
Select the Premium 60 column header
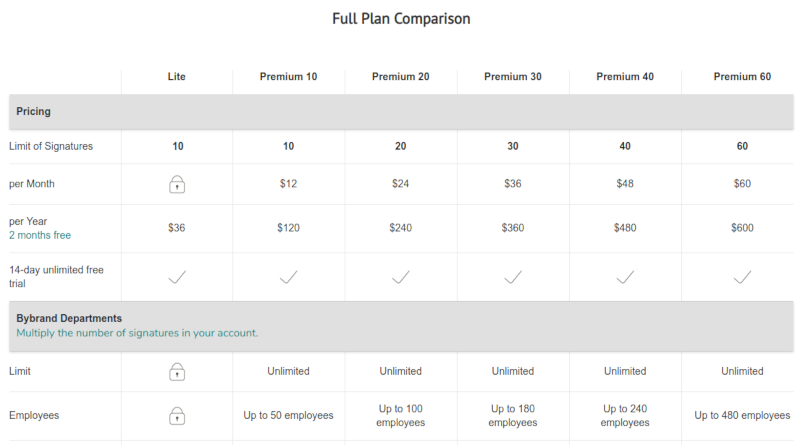(742, 77)
